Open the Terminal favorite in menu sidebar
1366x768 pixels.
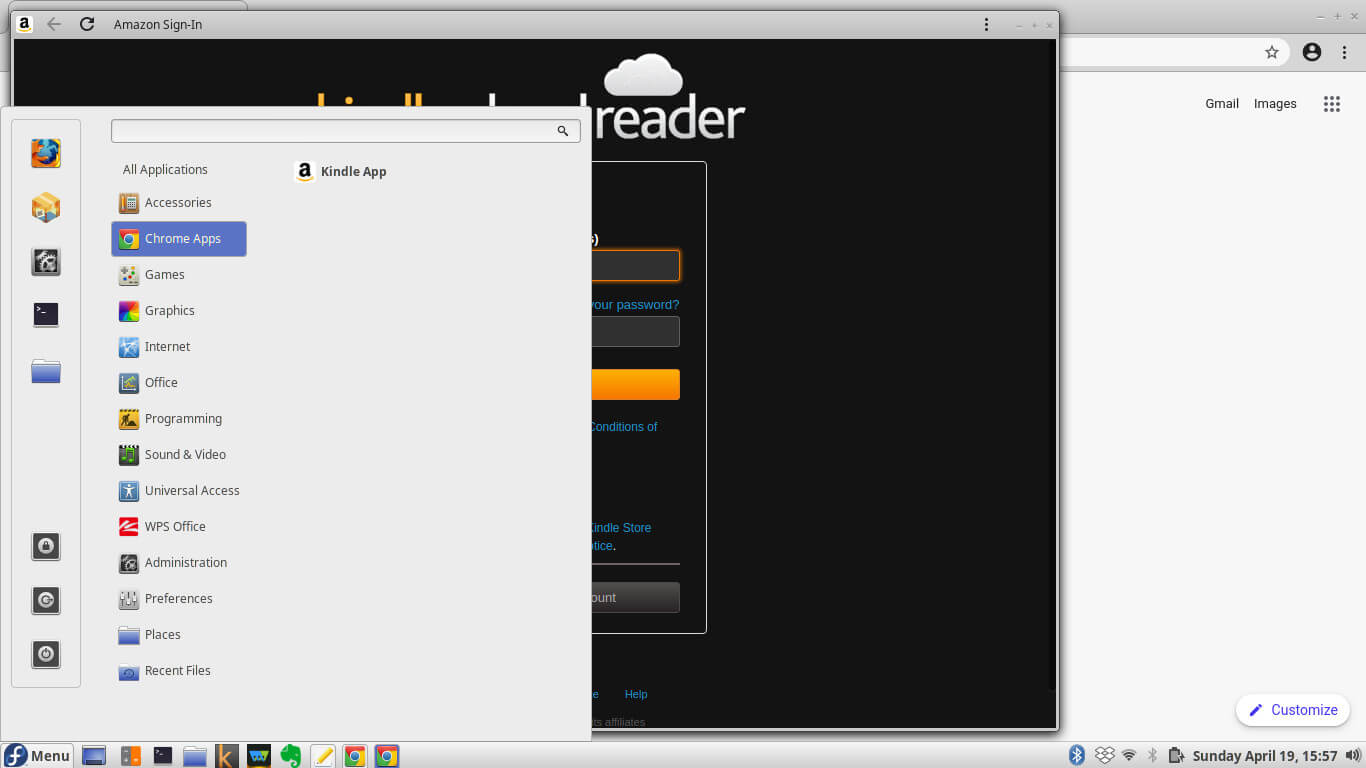pos(46,315)
